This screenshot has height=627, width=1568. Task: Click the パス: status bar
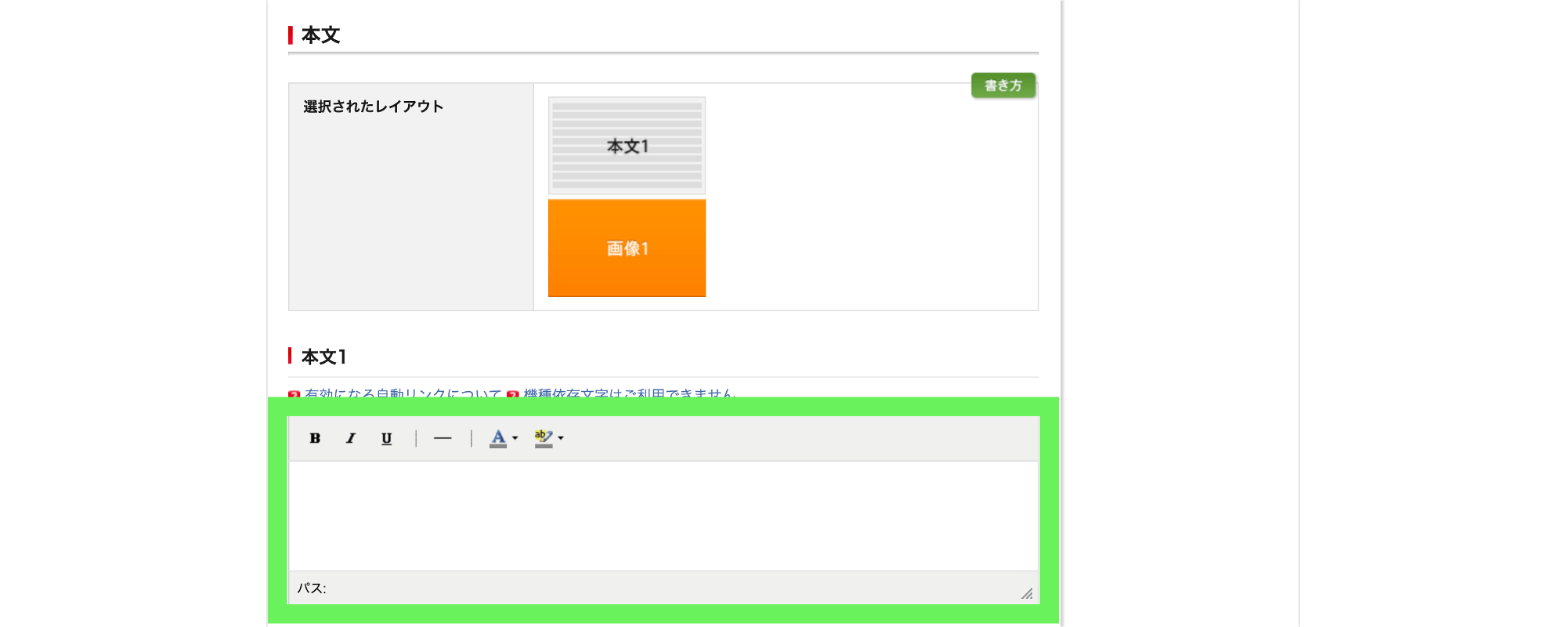(x=312, y=588)
